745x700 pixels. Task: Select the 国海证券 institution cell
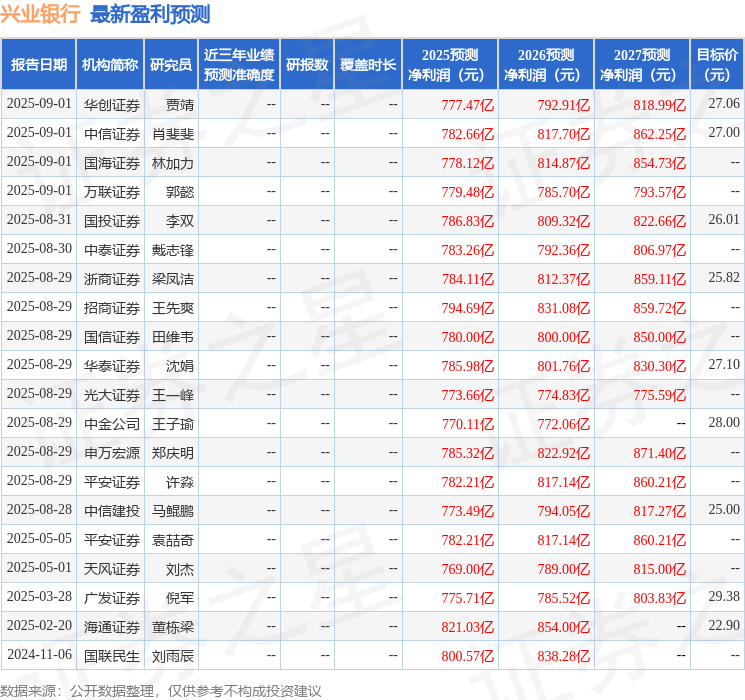pyautogui.click(x=112, y=163)
